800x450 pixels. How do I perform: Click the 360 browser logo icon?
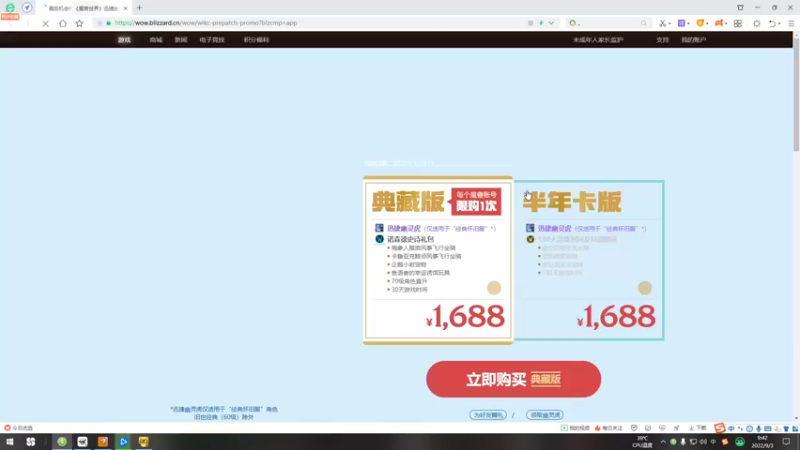tap(10, 8)
